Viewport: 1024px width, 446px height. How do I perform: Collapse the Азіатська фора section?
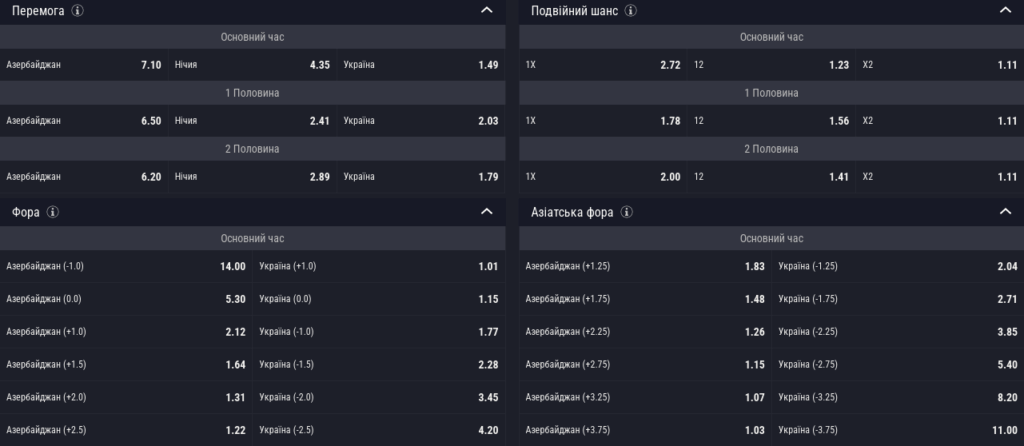1006,212
